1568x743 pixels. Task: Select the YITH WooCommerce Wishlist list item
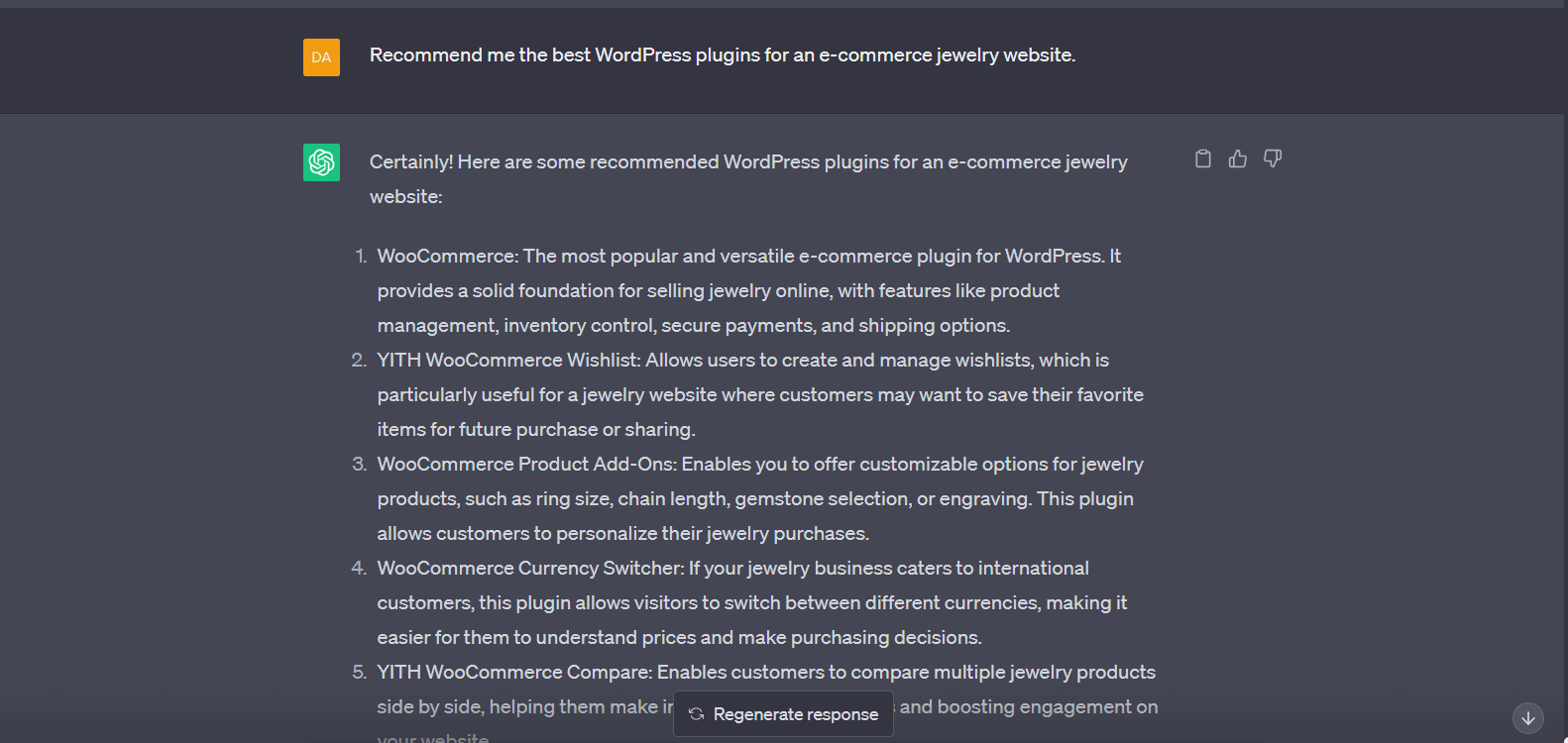coord(742,361)
